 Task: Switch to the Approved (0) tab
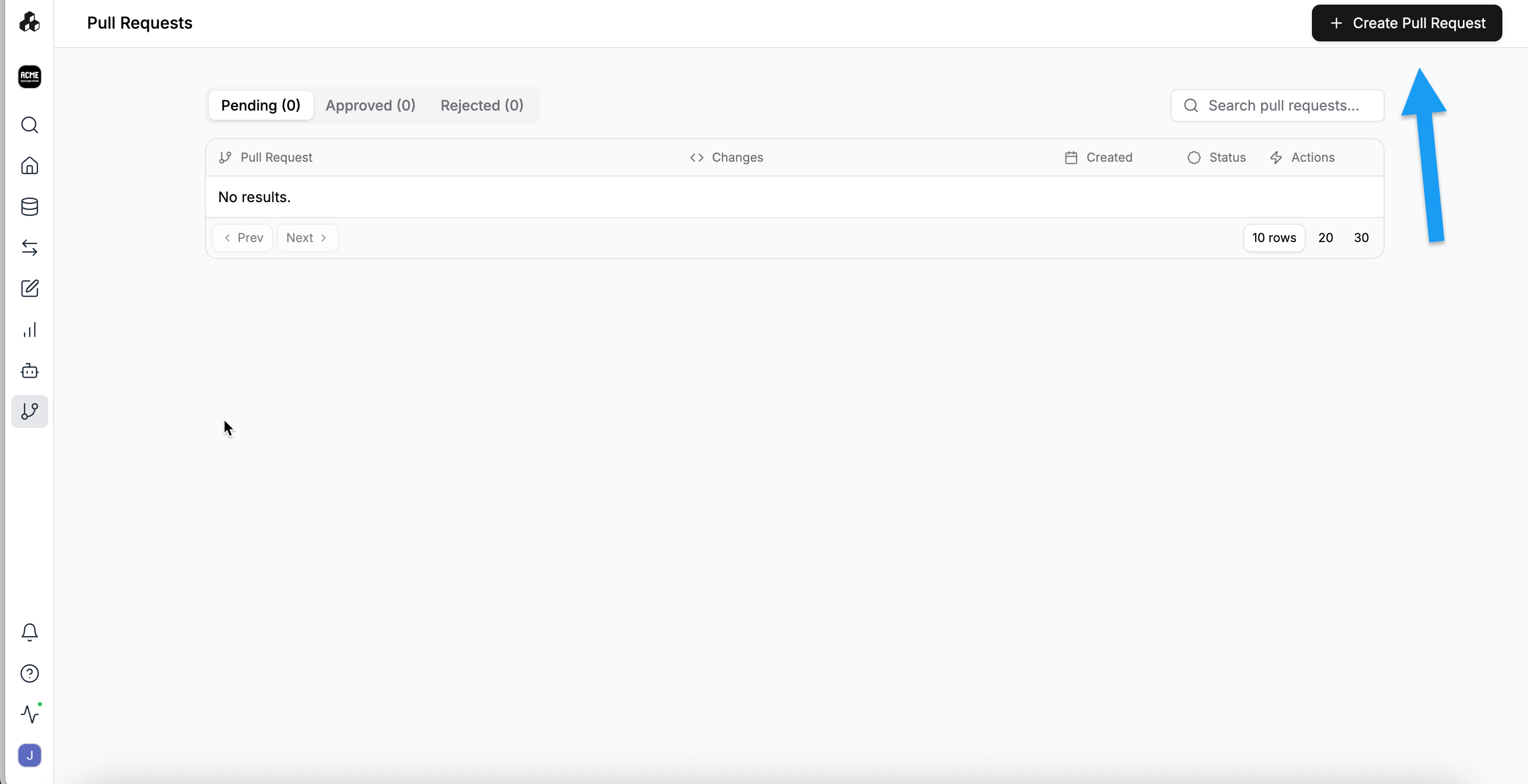[x=370, y=105]
